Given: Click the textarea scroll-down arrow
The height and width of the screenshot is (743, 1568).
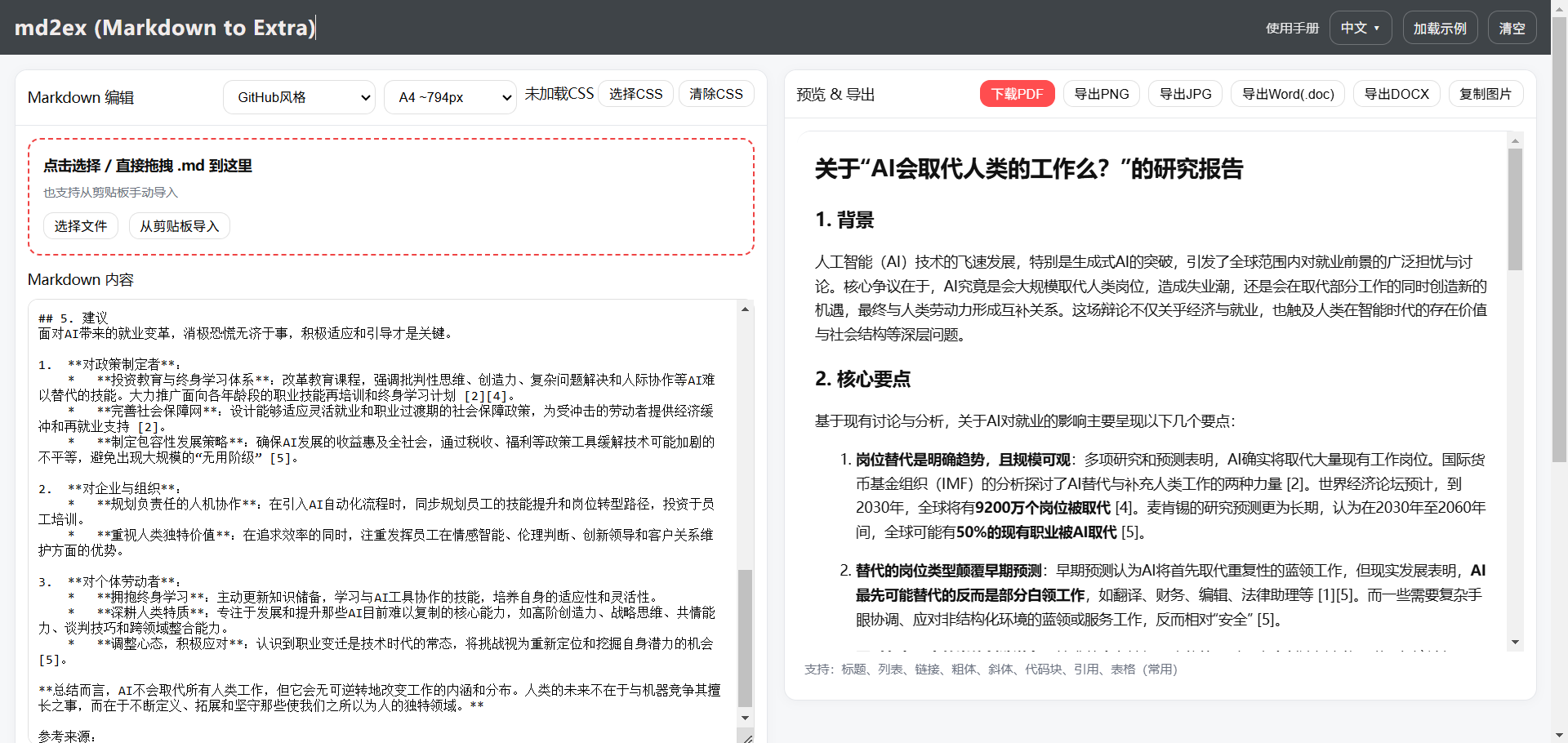Looking at the screenshot, I should 745,718.
